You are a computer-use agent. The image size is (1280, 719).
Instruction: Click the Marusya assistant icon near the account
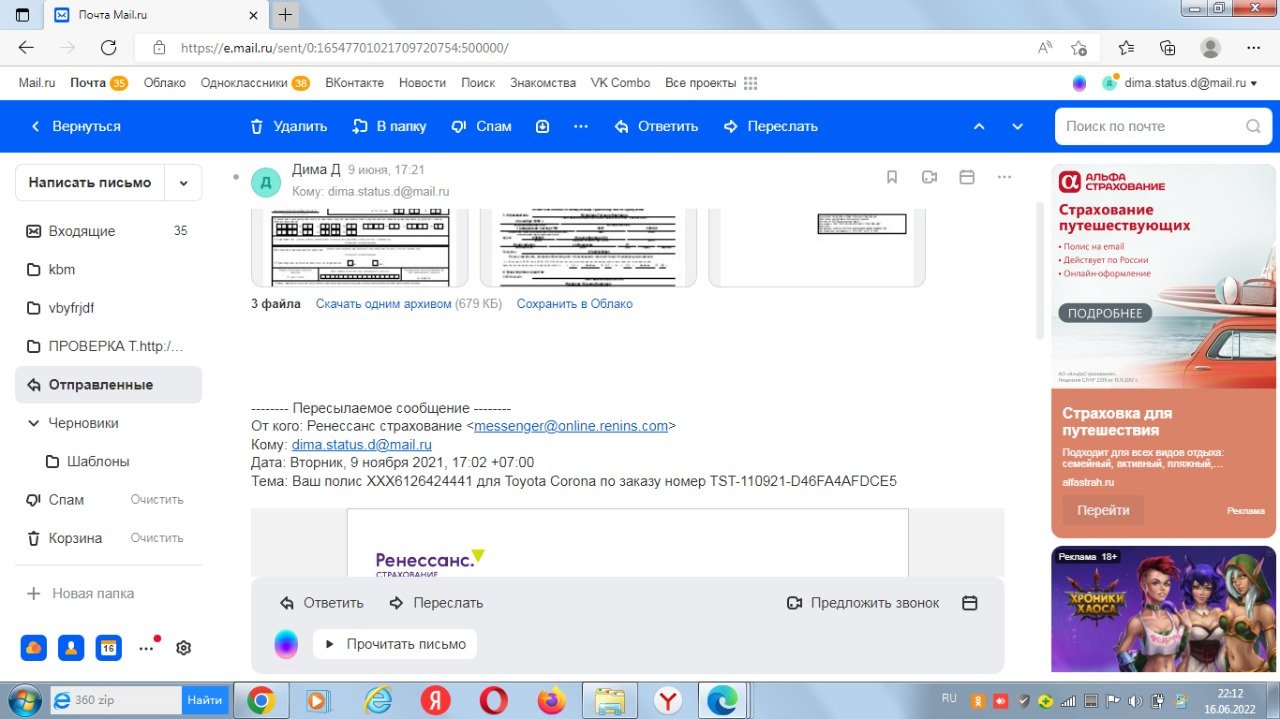pos(1079,83)
